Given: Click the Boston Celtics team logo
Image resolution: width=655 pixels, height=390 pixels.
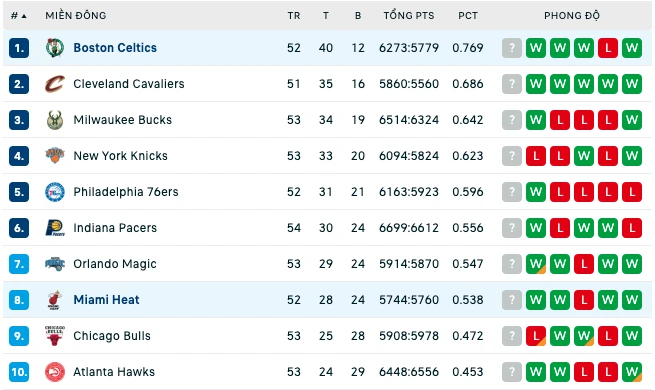Looking at the screenshot, I should [55, 48].
